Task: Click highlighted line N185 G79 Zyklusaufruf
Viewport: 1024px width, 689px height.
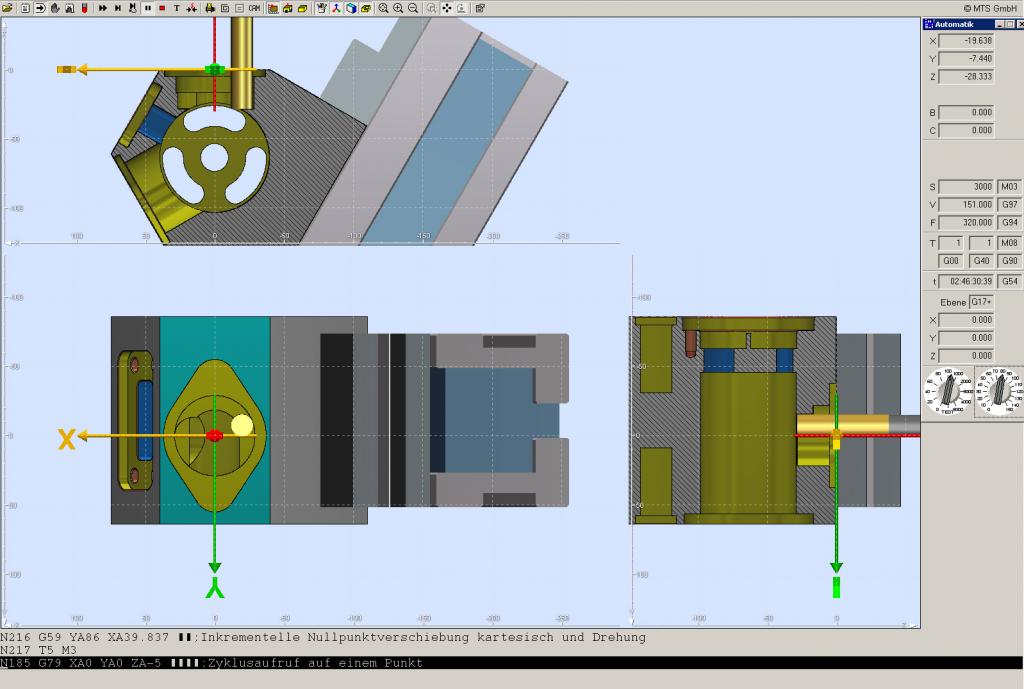Action: (512, 663)
